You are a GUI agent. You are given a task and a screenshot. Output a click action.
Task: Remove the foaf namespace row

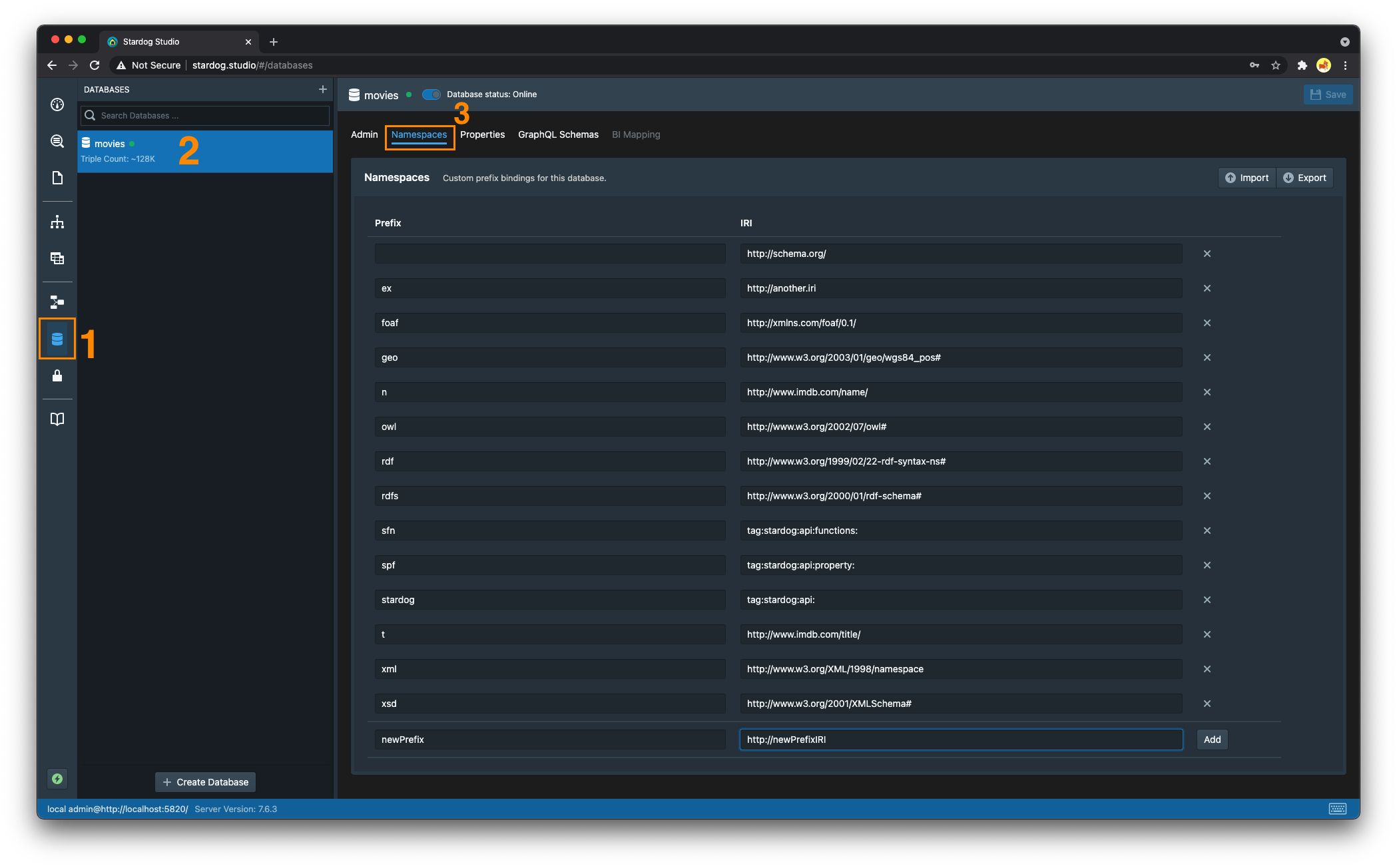(1207, 323)
